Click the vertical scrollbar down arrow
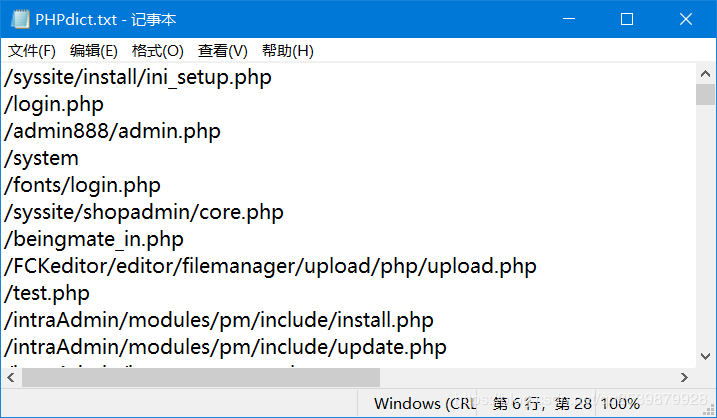717x418 pixels. pos(704,358)
